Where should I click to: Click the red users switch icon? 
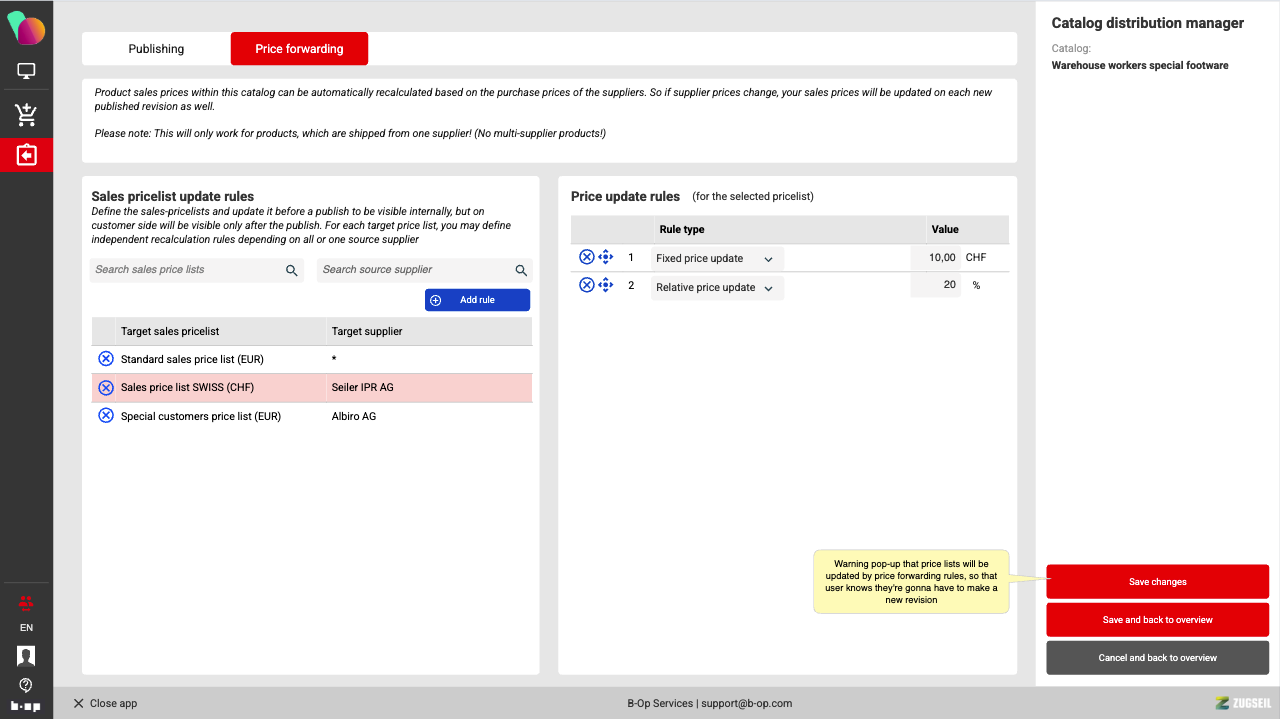[x=26, y=602]
